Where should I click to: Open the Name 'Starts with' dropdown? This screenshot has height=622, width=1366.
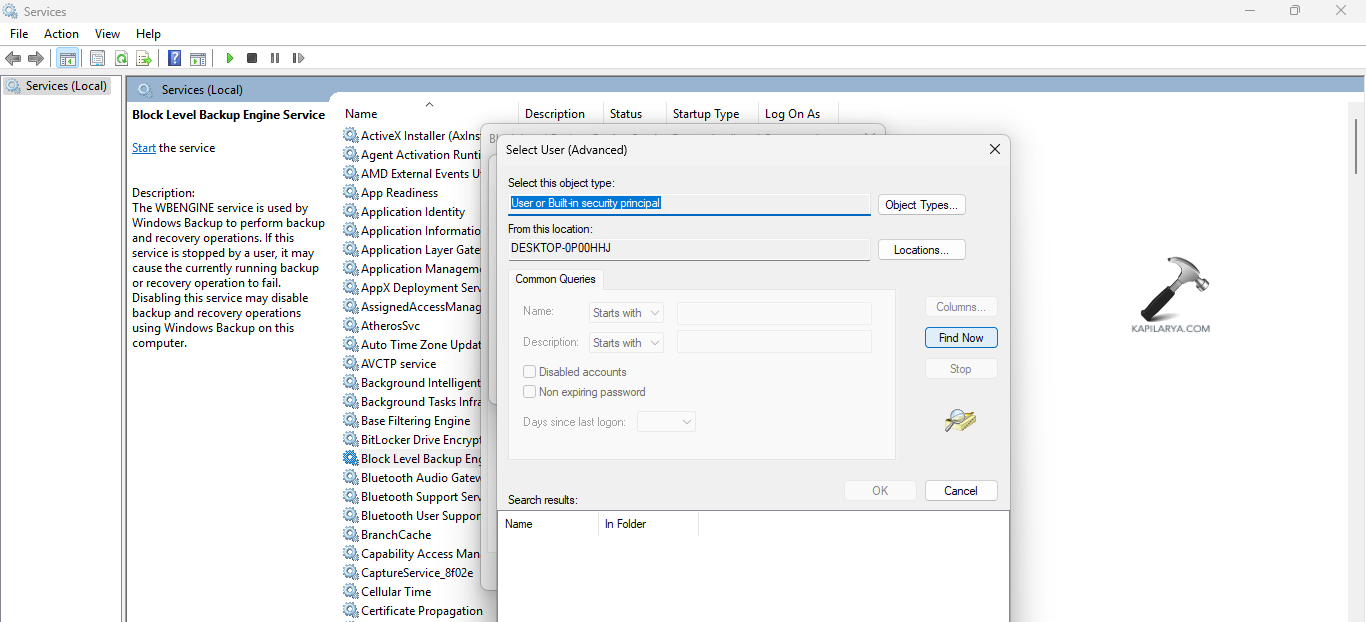tap(626, 313)
